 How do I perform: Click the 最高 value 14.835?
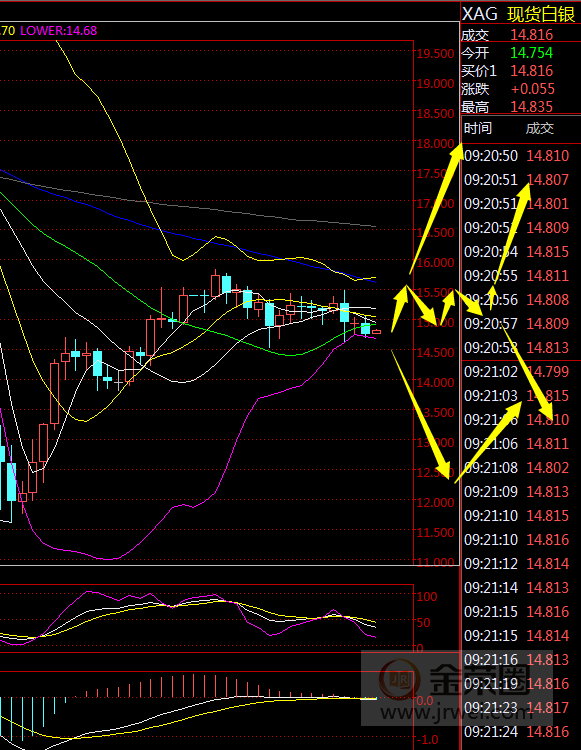[x=531, y=107]
